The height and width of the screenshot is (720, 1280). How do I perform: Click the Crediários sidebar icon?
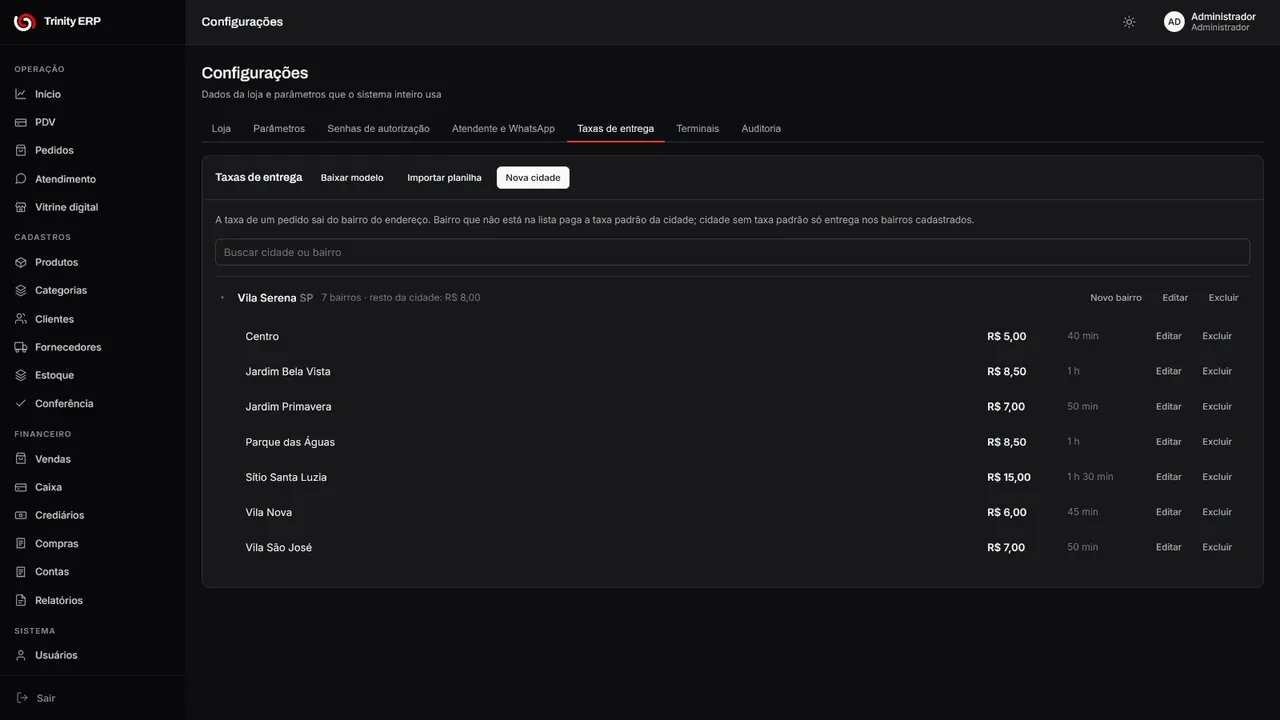[21, 515]
